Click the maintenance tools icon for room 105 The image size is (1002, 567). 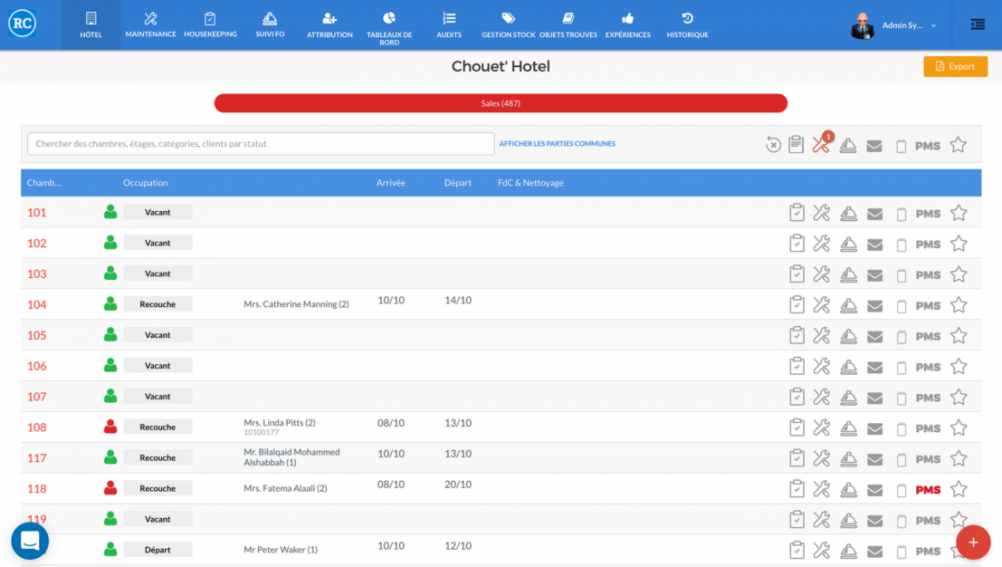[x=821, y=336]
